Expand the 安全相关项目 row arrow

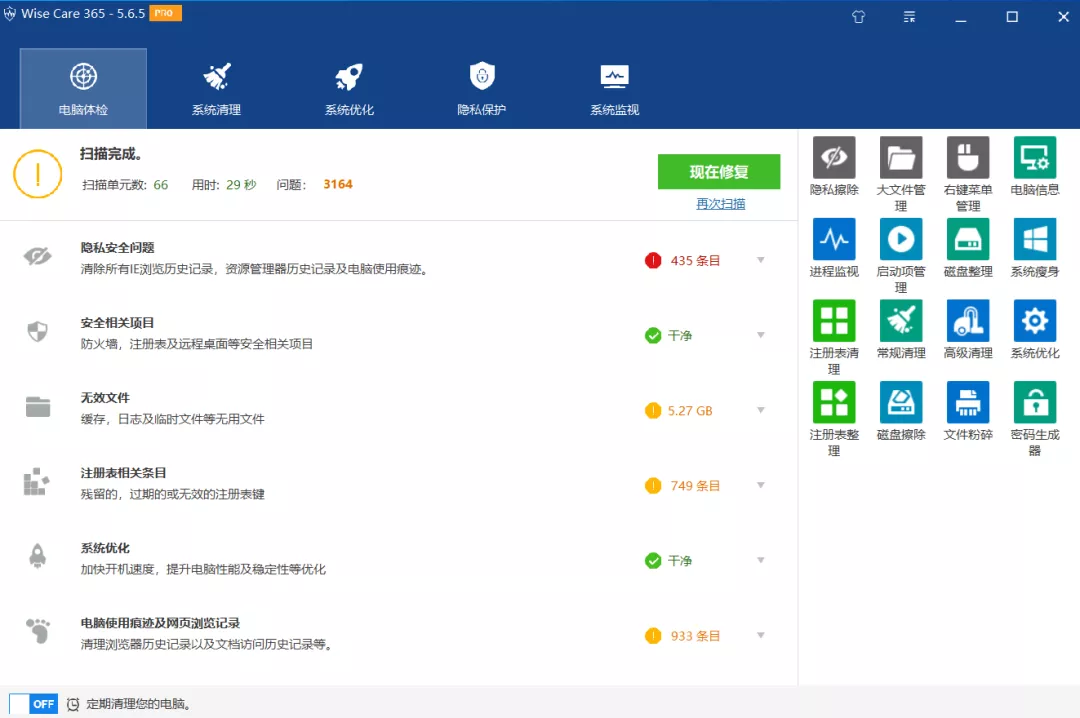coord(760,335)
